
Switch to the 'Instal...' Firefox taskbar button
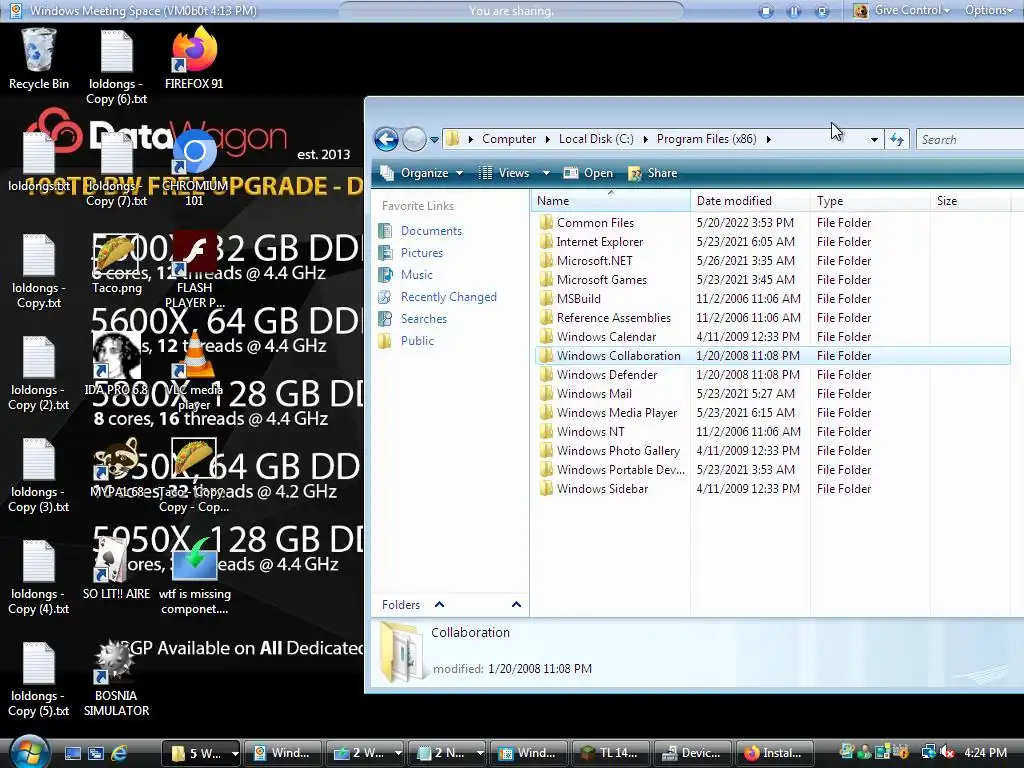(x=775, y=753)
